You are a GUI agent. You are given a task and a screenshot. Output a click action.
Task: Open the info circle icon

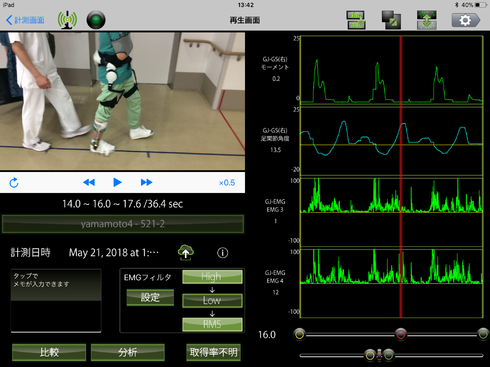(x=223, y=253)
